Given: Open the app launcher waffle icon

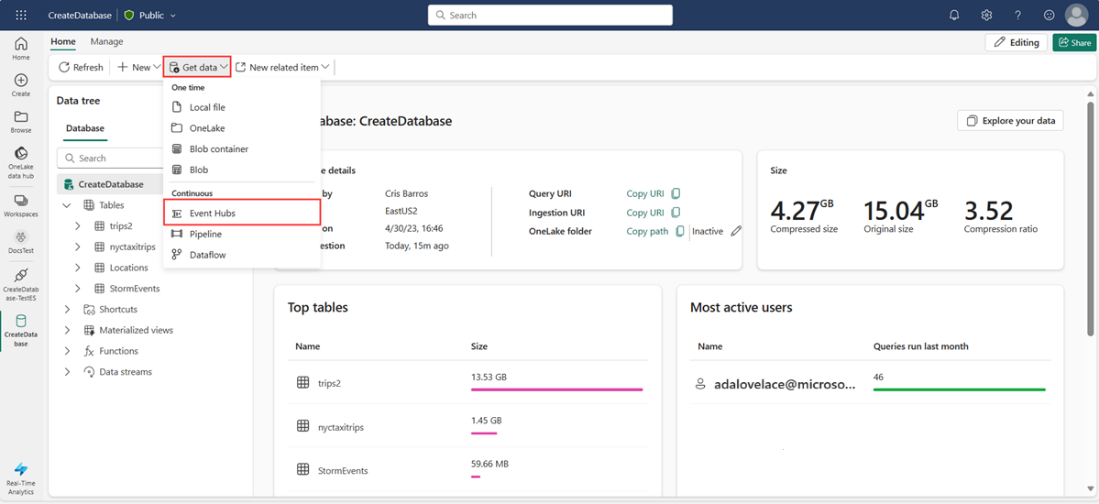Looking at the screenshot, I should (x=21, y=15).
